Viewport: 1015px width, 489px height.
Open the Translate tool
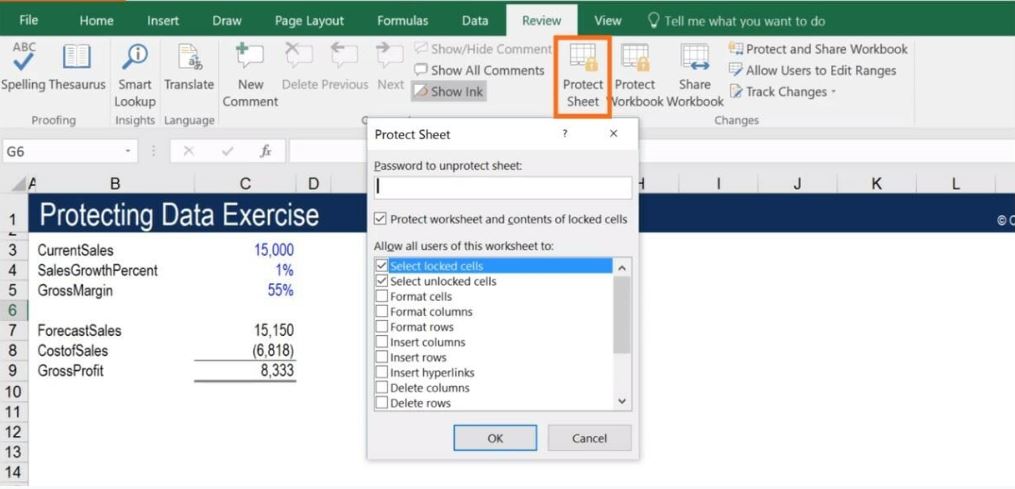189,67
